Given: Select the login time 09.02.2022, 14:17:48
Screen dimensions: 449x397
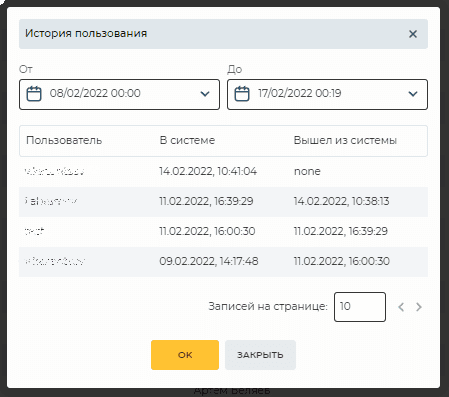Looking at the screenshot, I should pos(209,261).
